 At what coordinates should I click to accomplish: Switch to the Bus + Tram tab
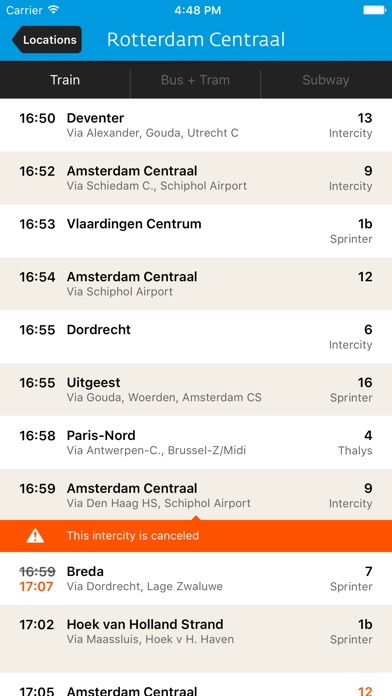click(x=195, y=80)
